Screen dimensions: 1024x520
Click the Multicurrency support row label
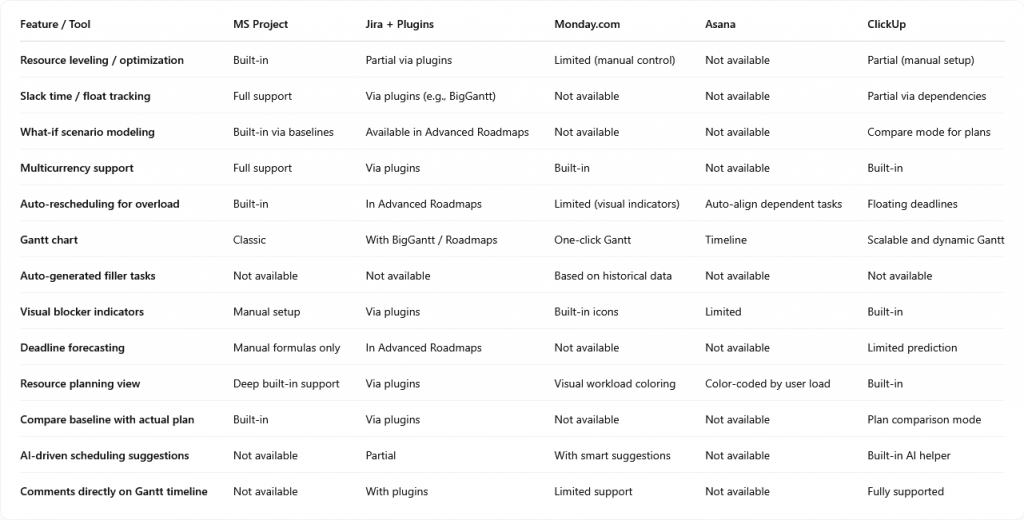(77, 168)
